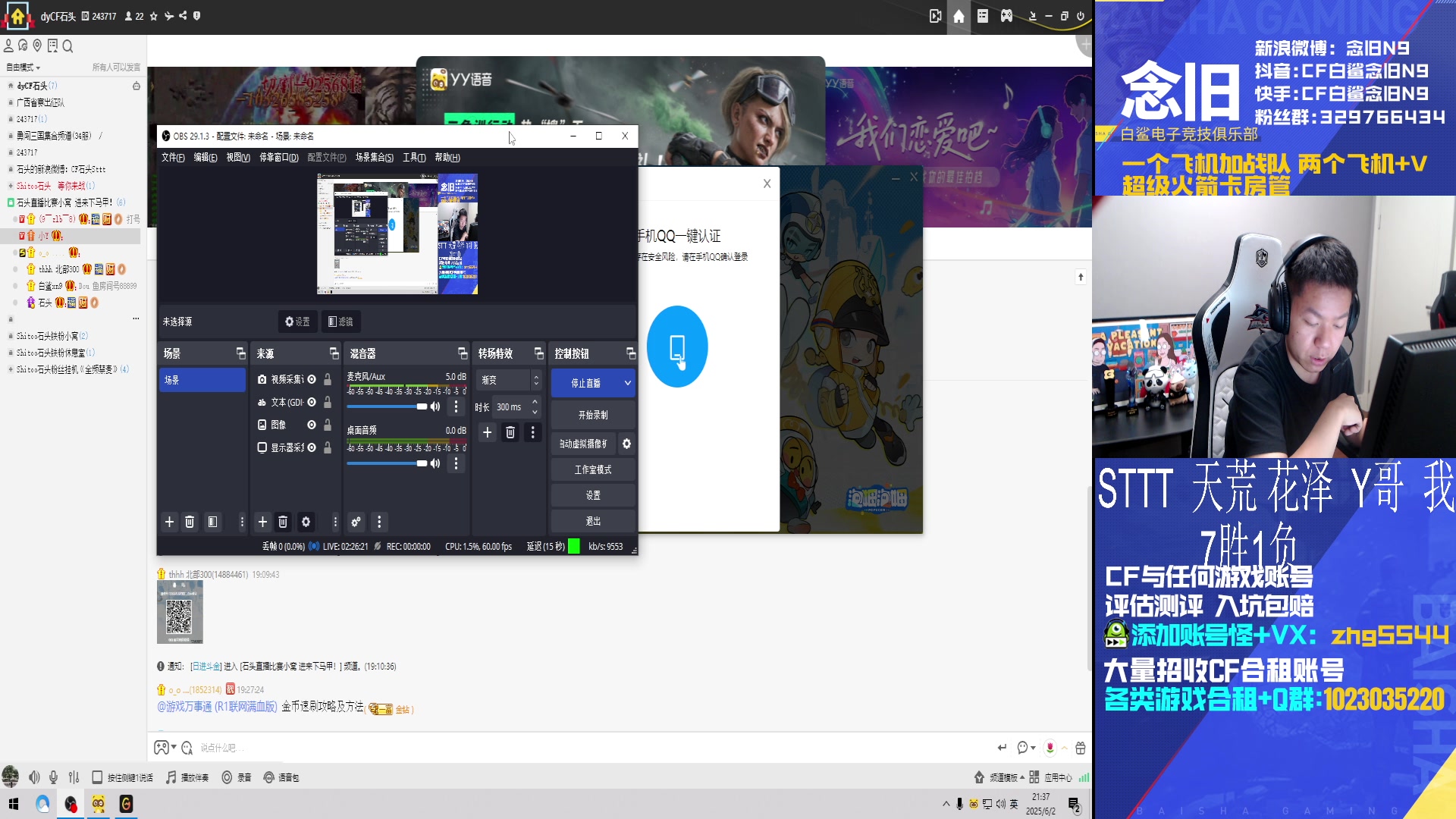Viewport: 1456px width, 819px height.
Task: Open the 渐变 transition type dropdown
Action: tap(509, 380)
